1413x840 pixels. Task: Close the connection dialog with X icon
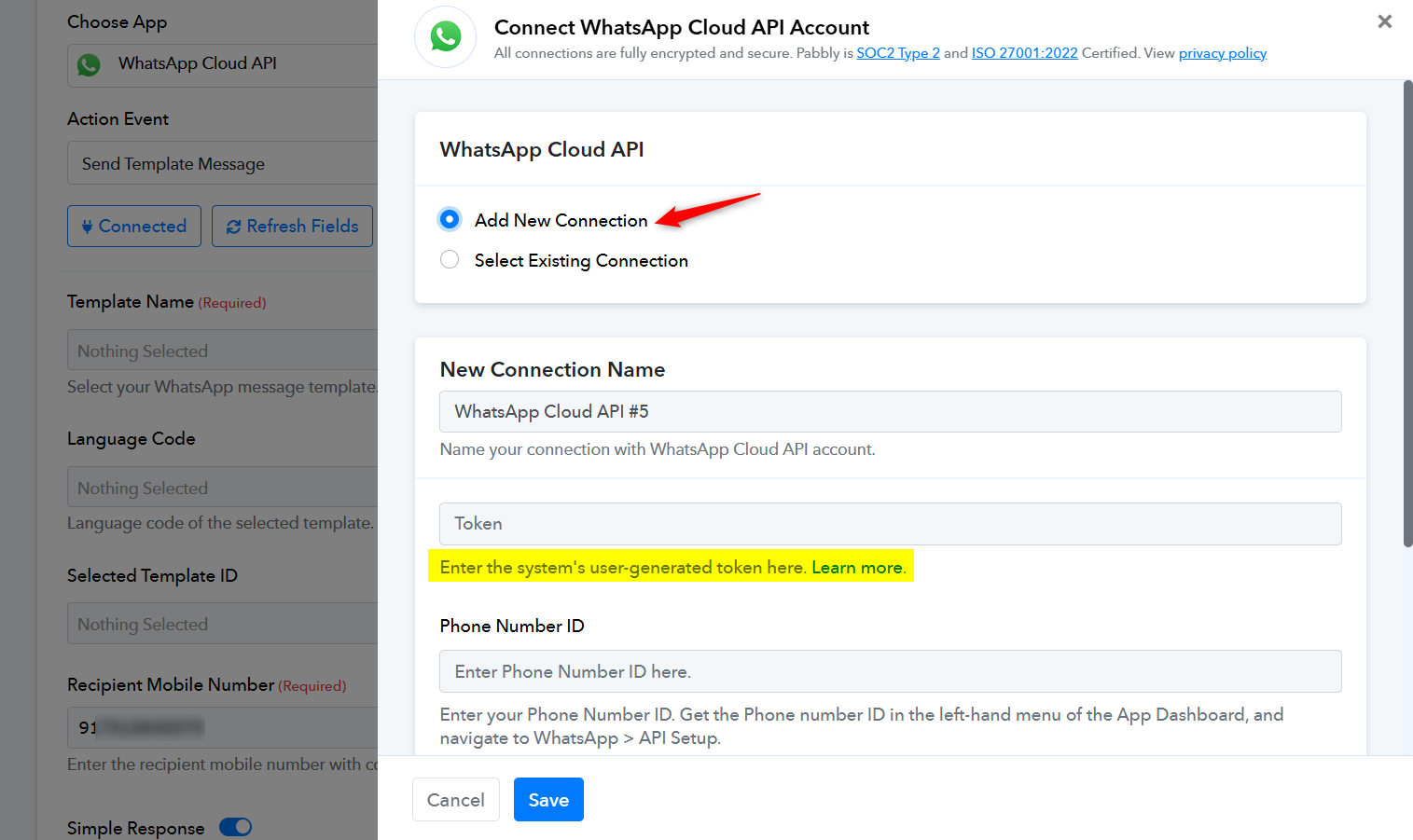coord(1385,21)
